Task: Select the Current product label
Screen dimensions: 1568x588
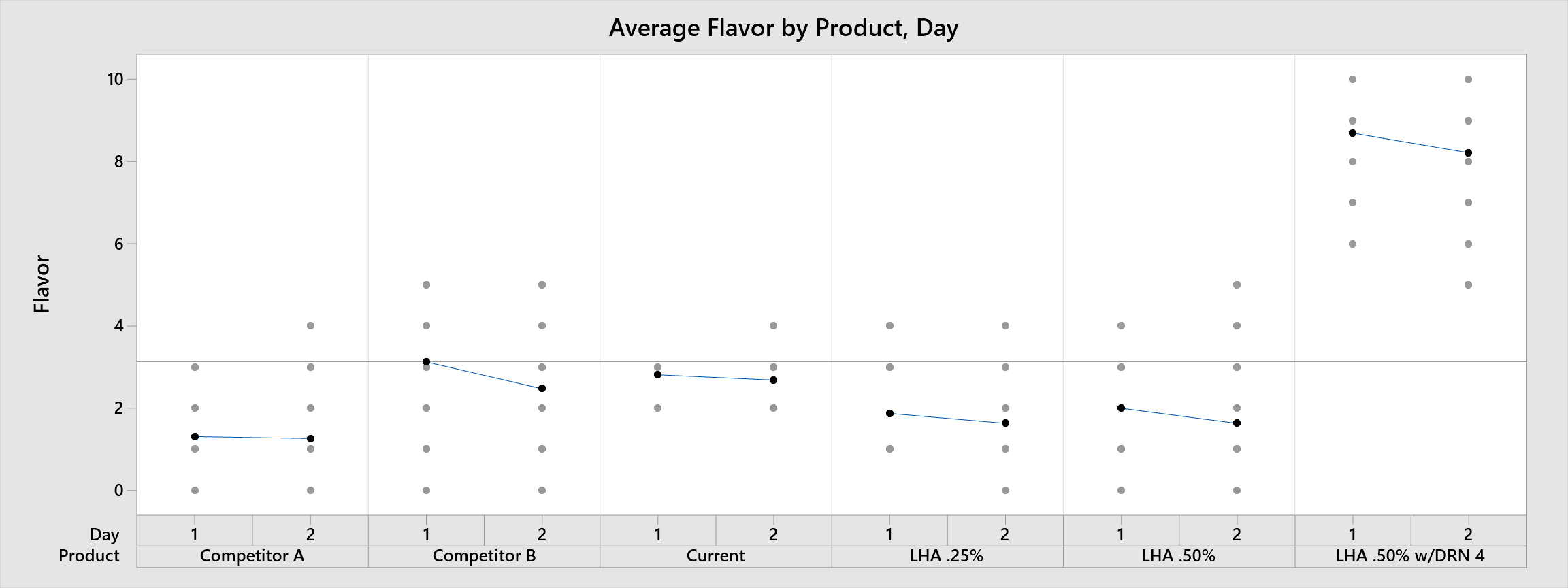Action: 715,556
